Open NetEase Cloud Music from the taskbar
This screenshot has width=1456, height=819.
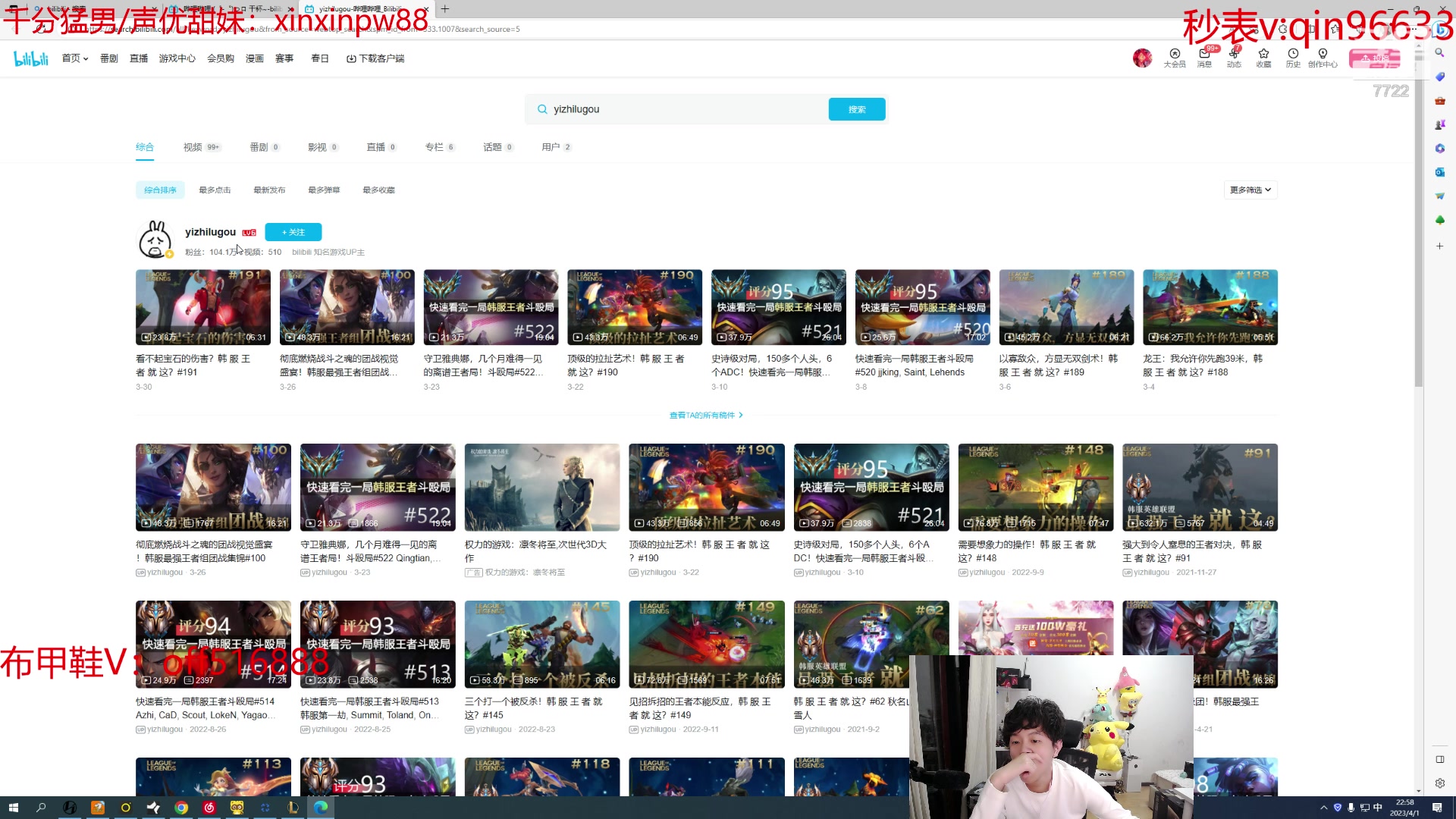[x=209, y=808]
